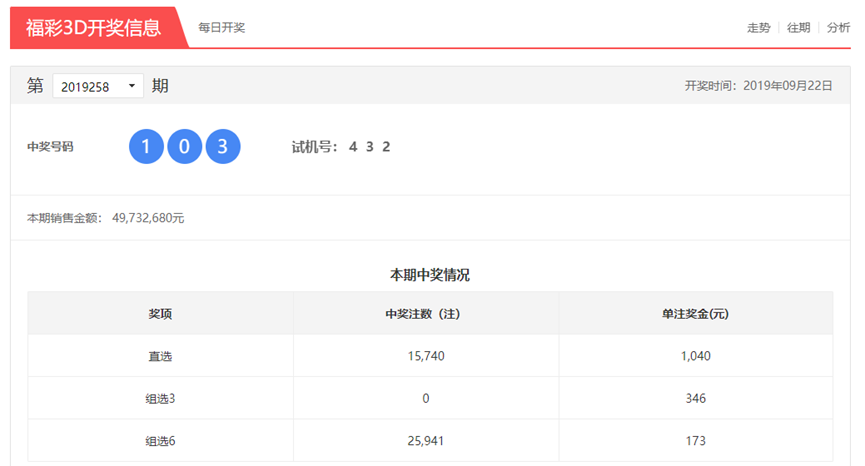Click the sales amount 49,732,680元
Image resolution: width=865 pixels, height=466 pixels.
tap(148, 218)
